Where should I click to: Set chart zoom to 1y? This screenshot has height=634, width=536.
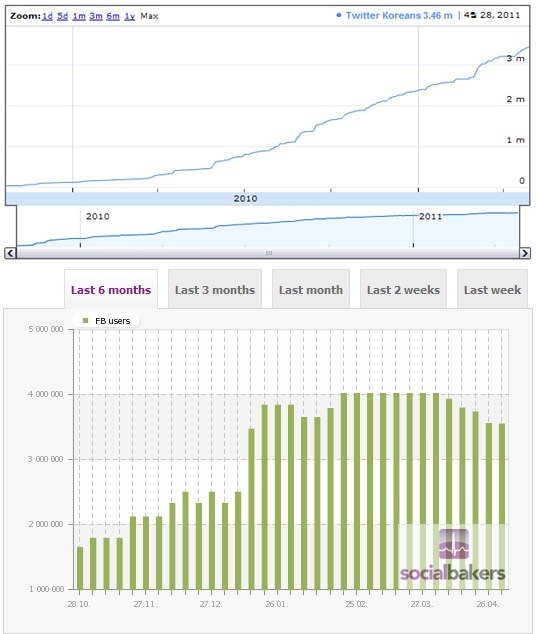pyautogui.click(x=129, y=16)
